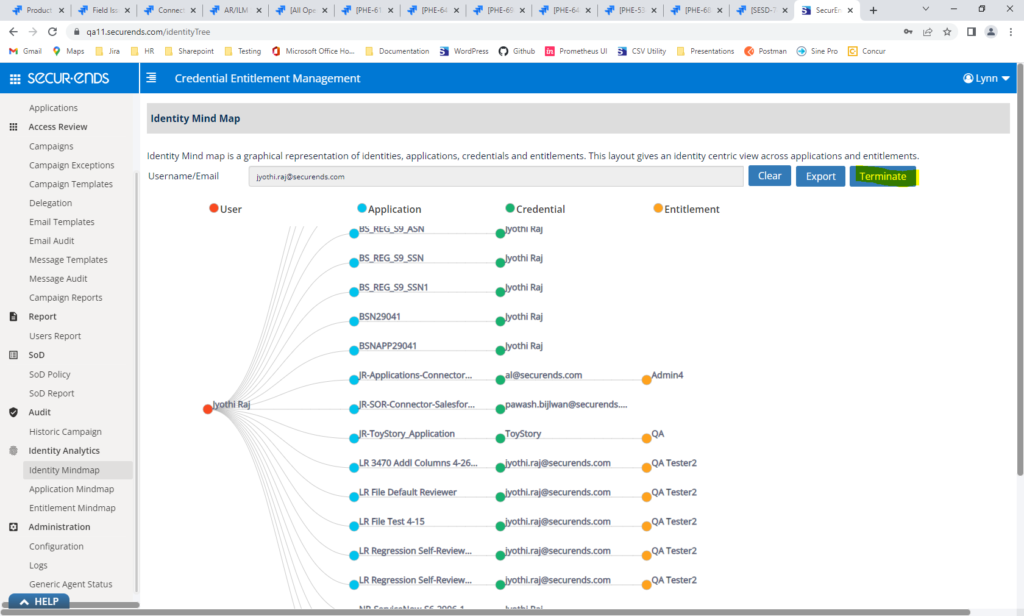Click the blue LR File Default Reviewer node
This screenshot has width=1024, height=616.
pos(354,497)
